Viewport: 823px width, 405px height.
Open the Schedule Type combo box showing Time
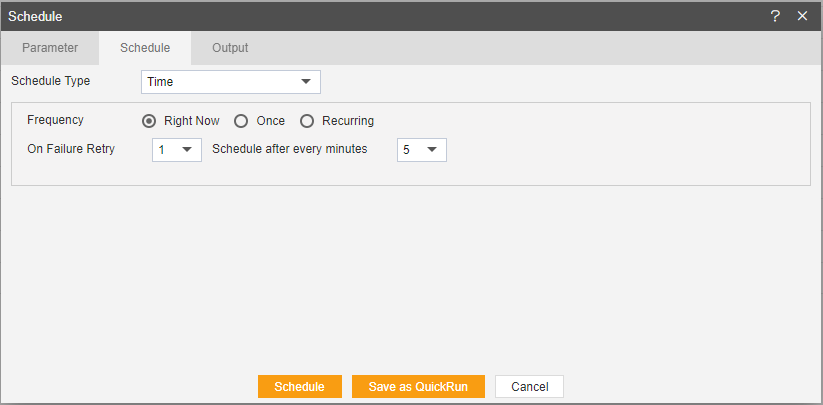[230, 82]
